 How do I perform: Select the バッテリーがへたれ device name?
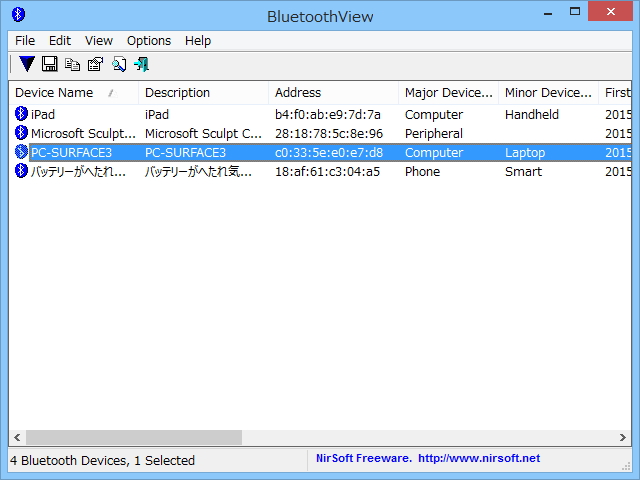(x=78, y=171)
